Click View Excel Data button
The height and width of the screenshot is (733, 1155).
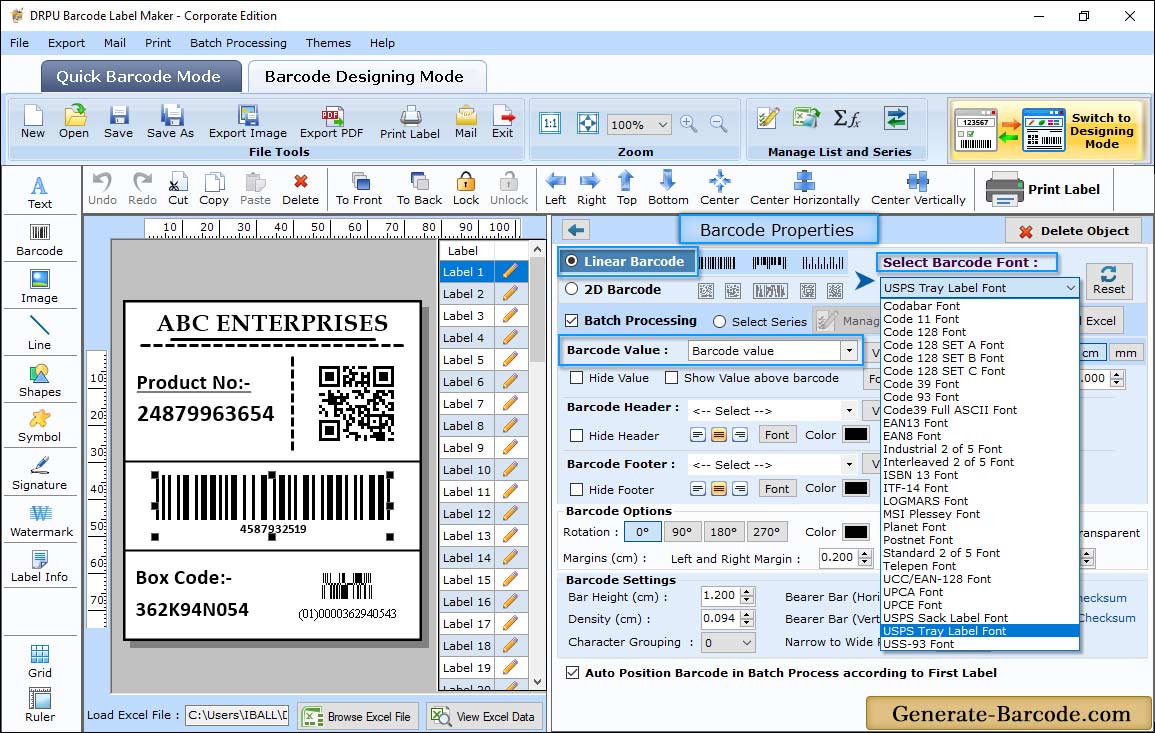click(x=484, y=716)
